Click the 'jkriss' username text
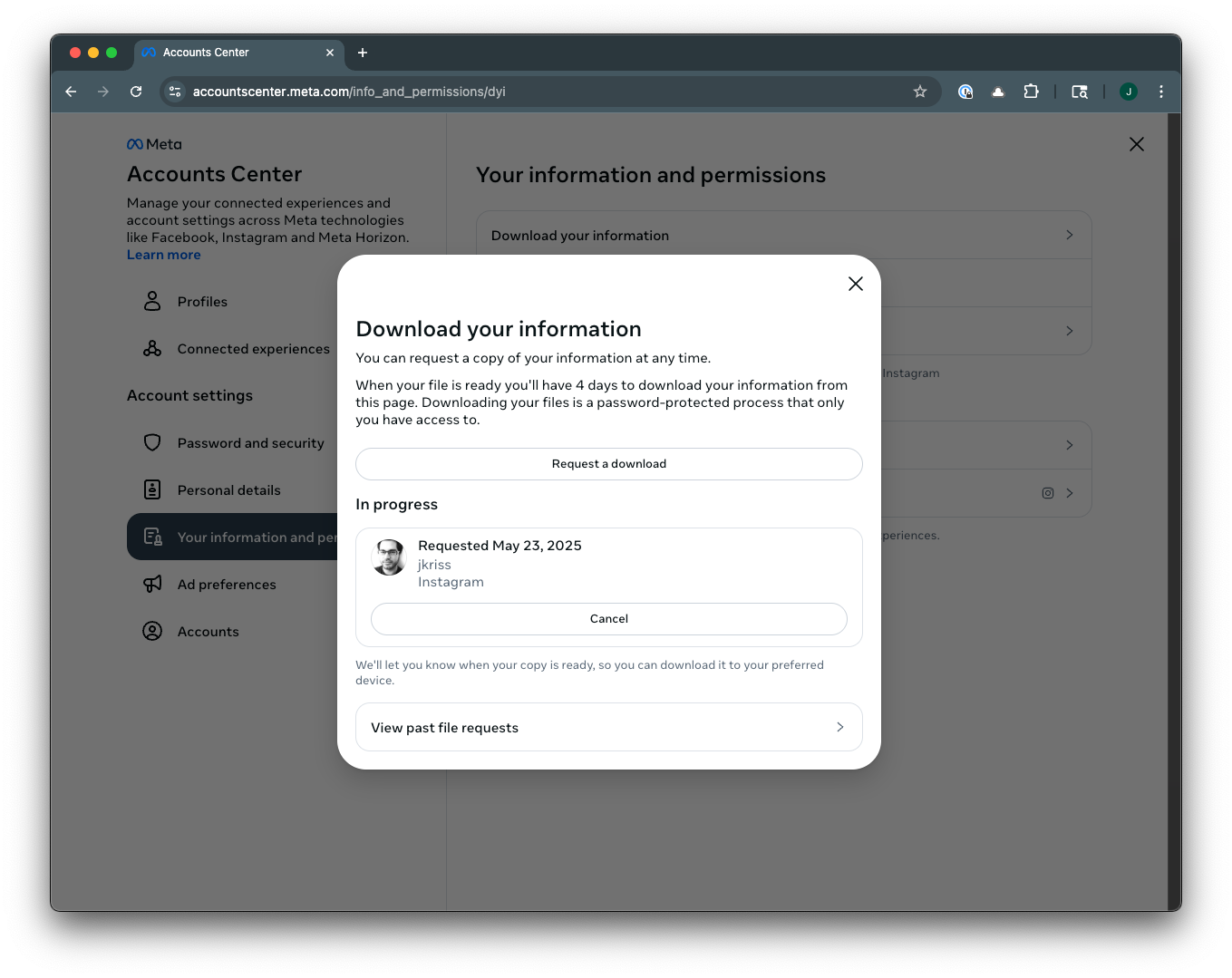This screenshot has height=978, width=1232. 434,565
